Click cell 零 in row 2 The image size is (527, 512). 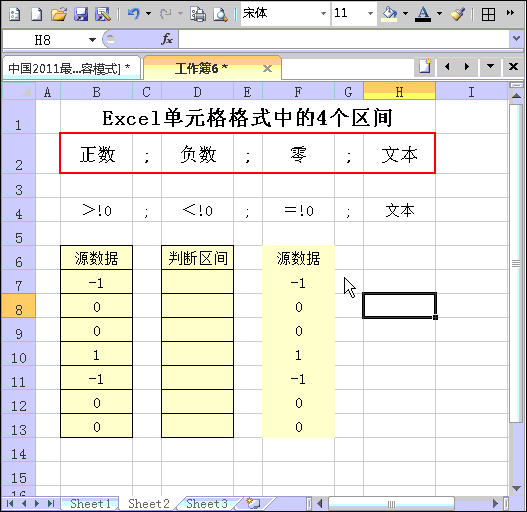[x=298, y=154]
